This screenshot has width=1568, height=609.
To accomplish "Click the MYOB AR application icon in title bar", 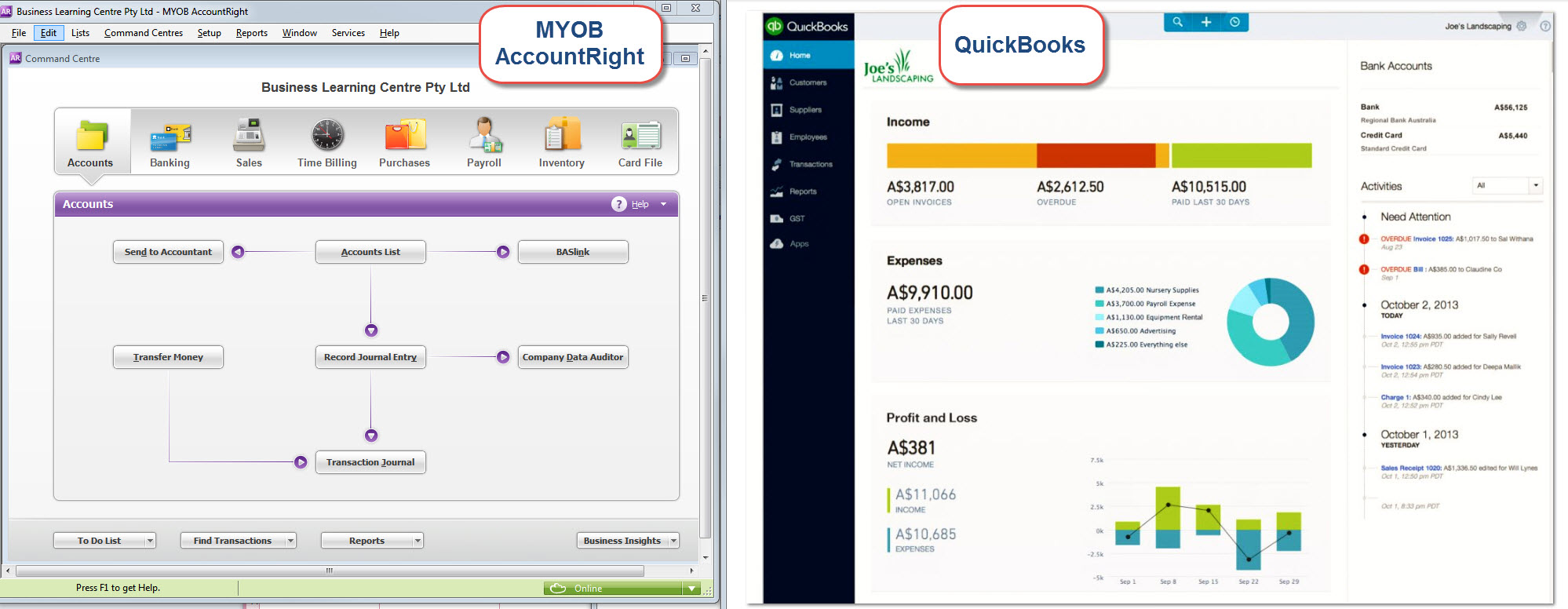I will click(7, 11).
